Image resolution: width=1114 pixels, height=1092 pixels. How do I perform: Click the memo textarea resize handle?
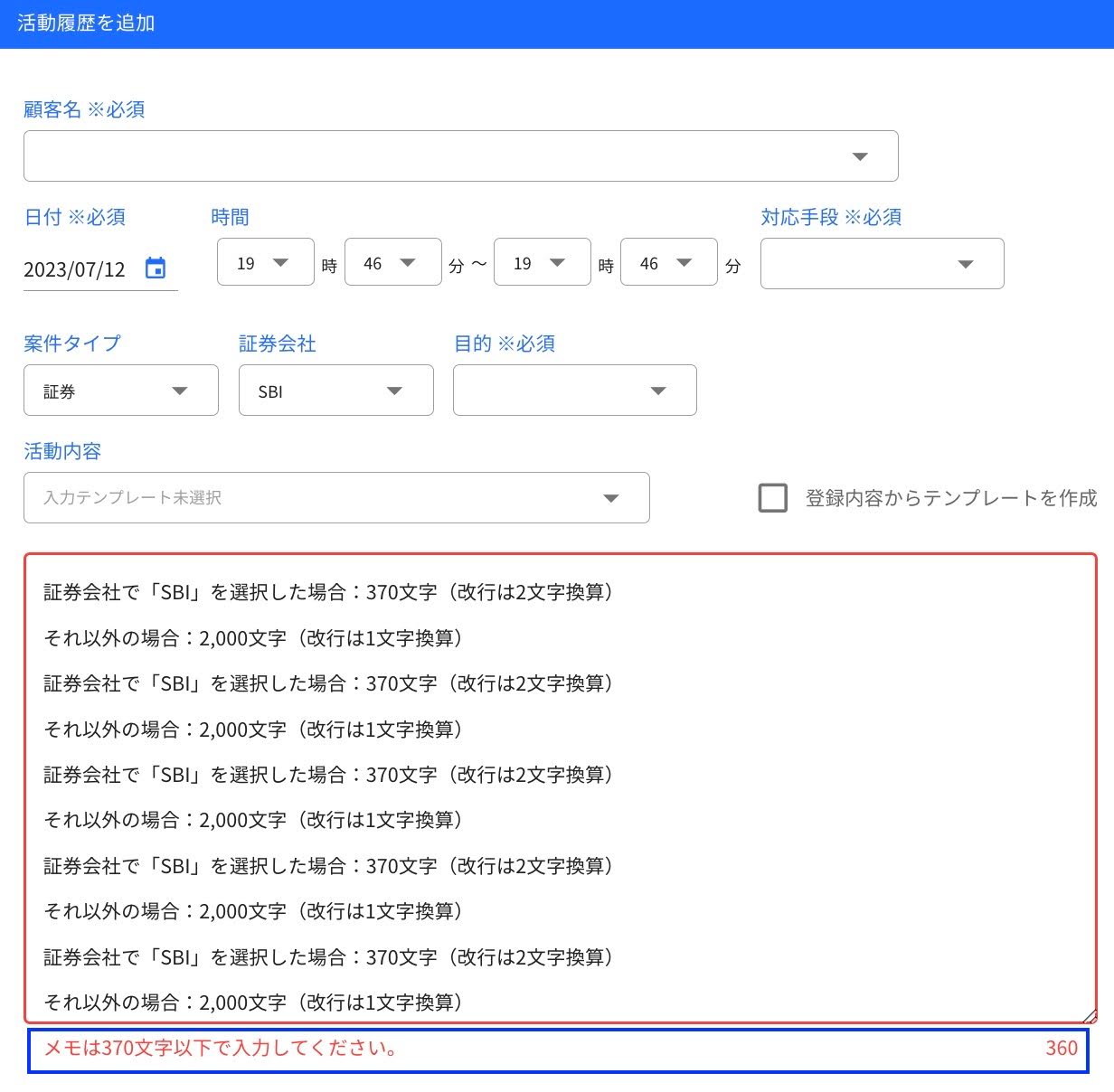coord(1090,1016)
